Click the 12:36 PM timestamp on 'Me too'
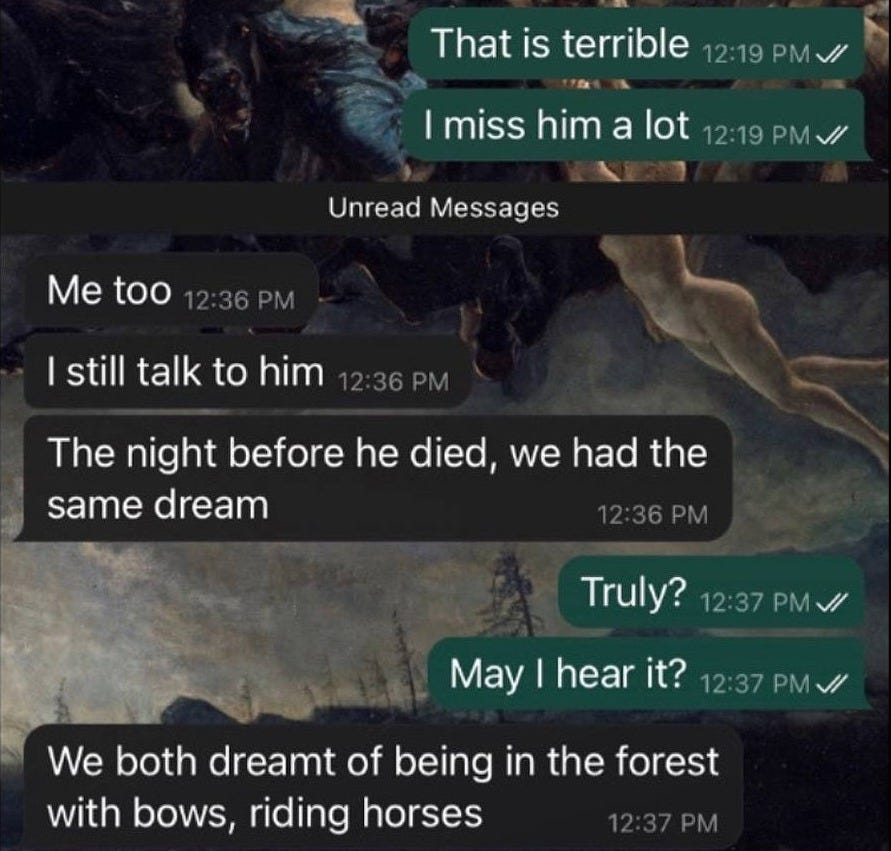Screen dimensions: 891x851 pyautogui.click(x=239, y=301)
